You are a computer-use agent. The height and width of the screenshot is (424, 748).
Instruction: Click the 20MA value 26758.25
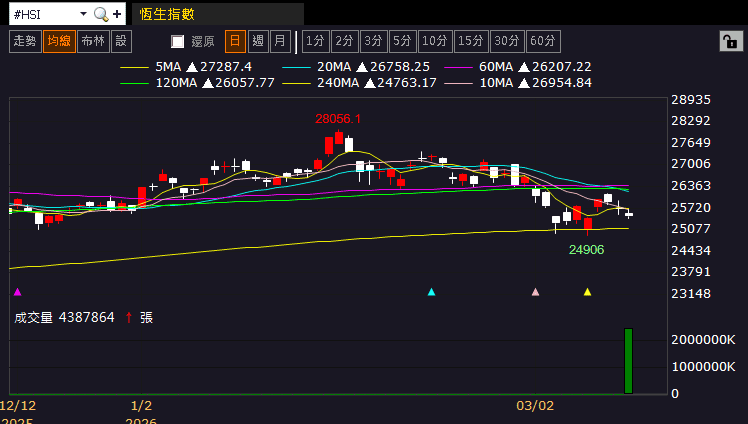click(400, 67)
